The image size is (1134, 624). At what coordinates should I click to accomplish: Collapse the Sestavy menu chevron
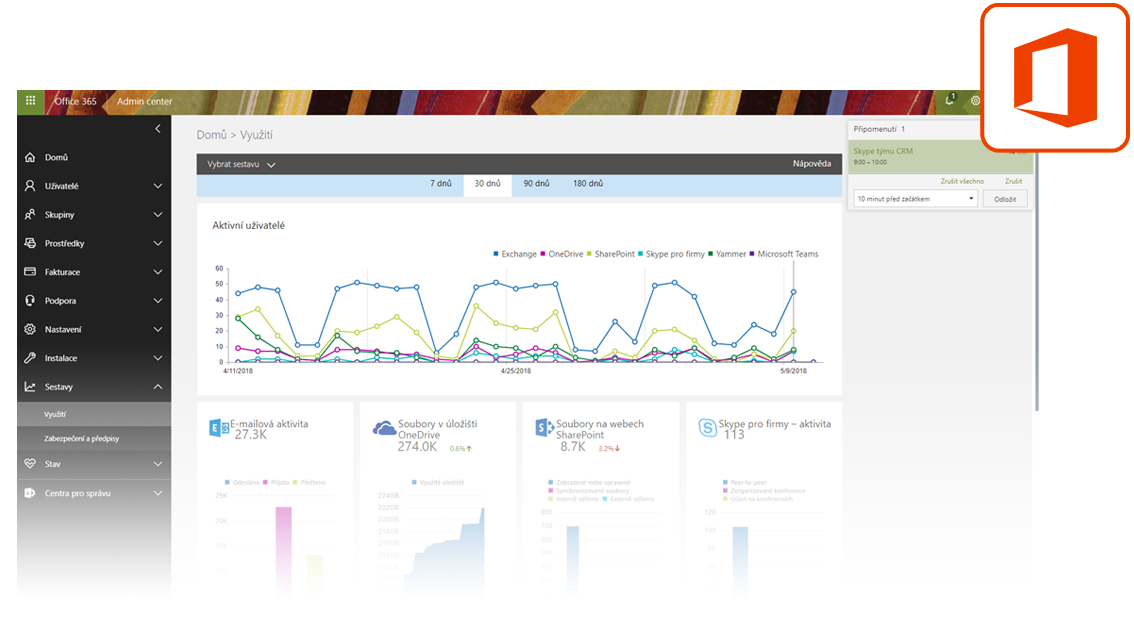[x=158, y=387]
